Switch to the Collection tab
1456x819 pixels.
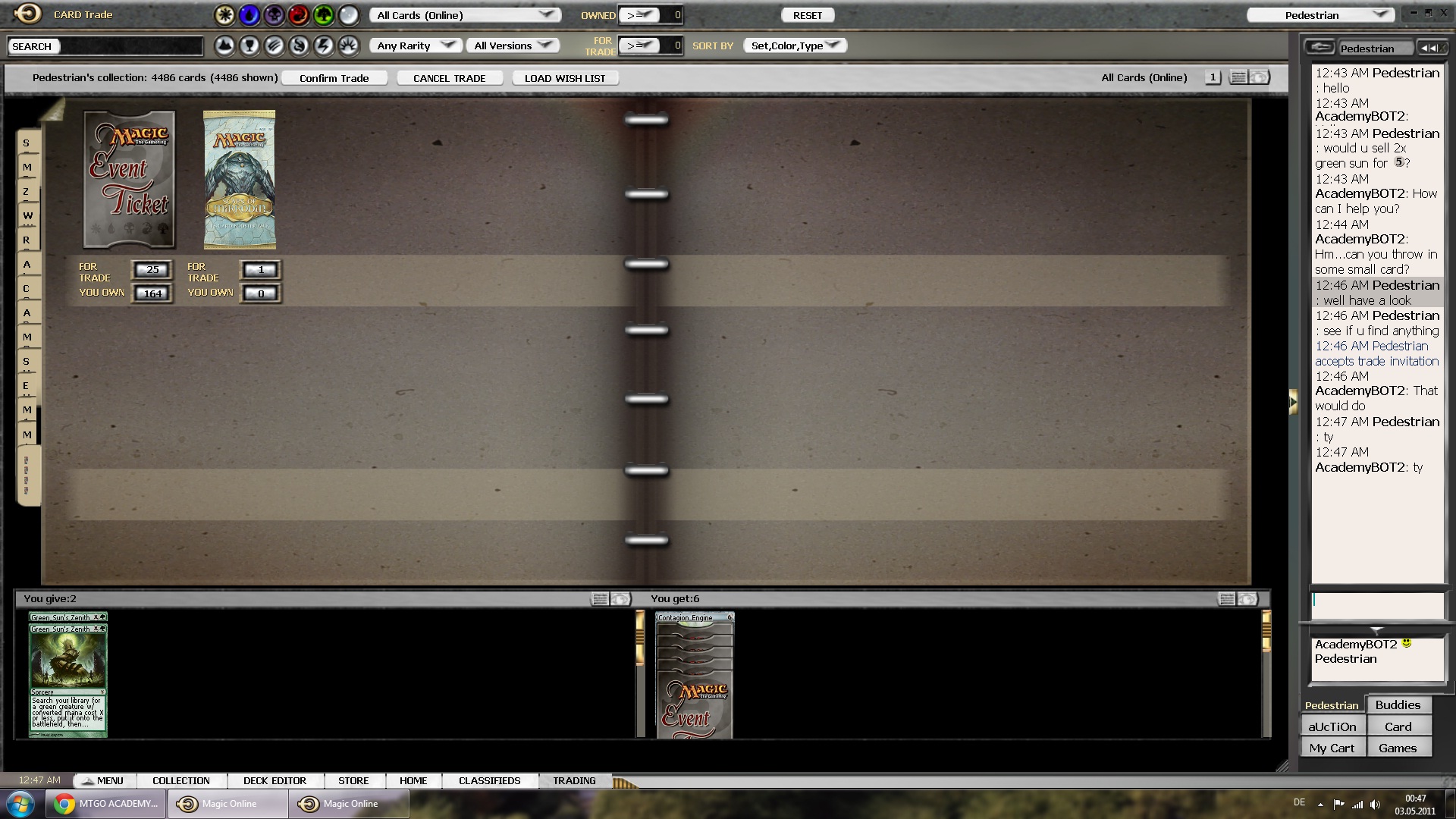pos(181,780)
